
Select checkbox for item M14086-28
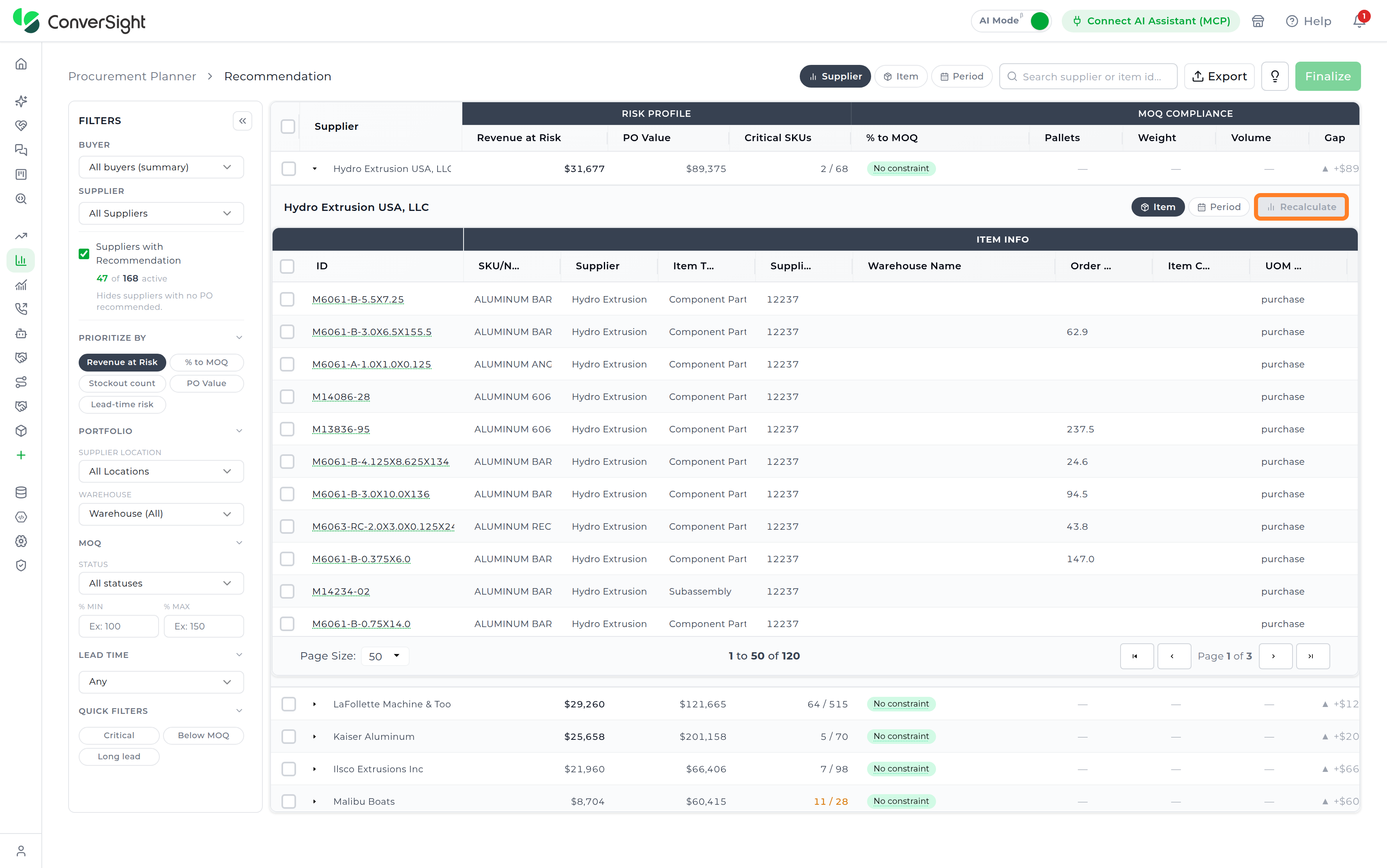(287, 397)
